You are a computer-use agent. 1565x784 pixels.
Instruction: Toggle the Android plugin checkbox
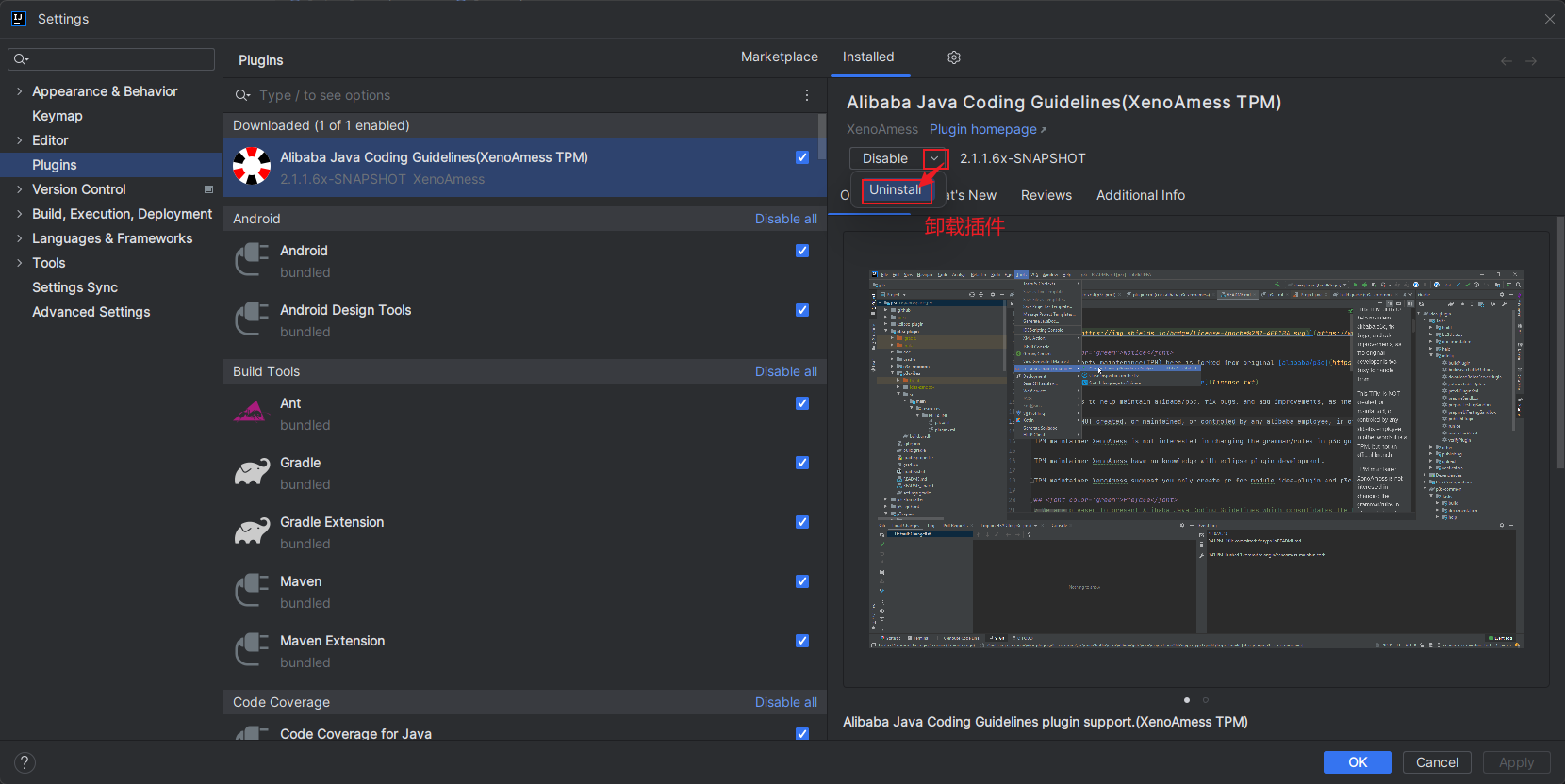tap(802, 251)
